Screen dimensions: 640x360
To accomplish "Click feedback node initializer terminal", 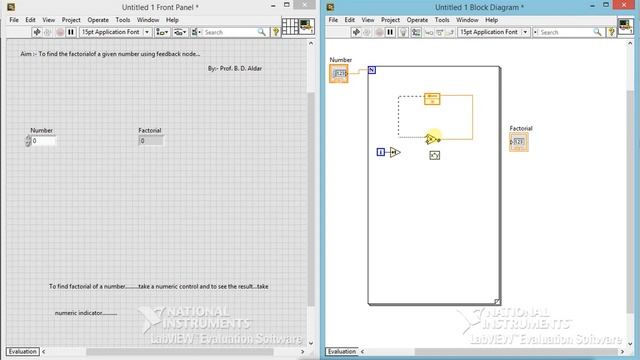I will (432, 102).
